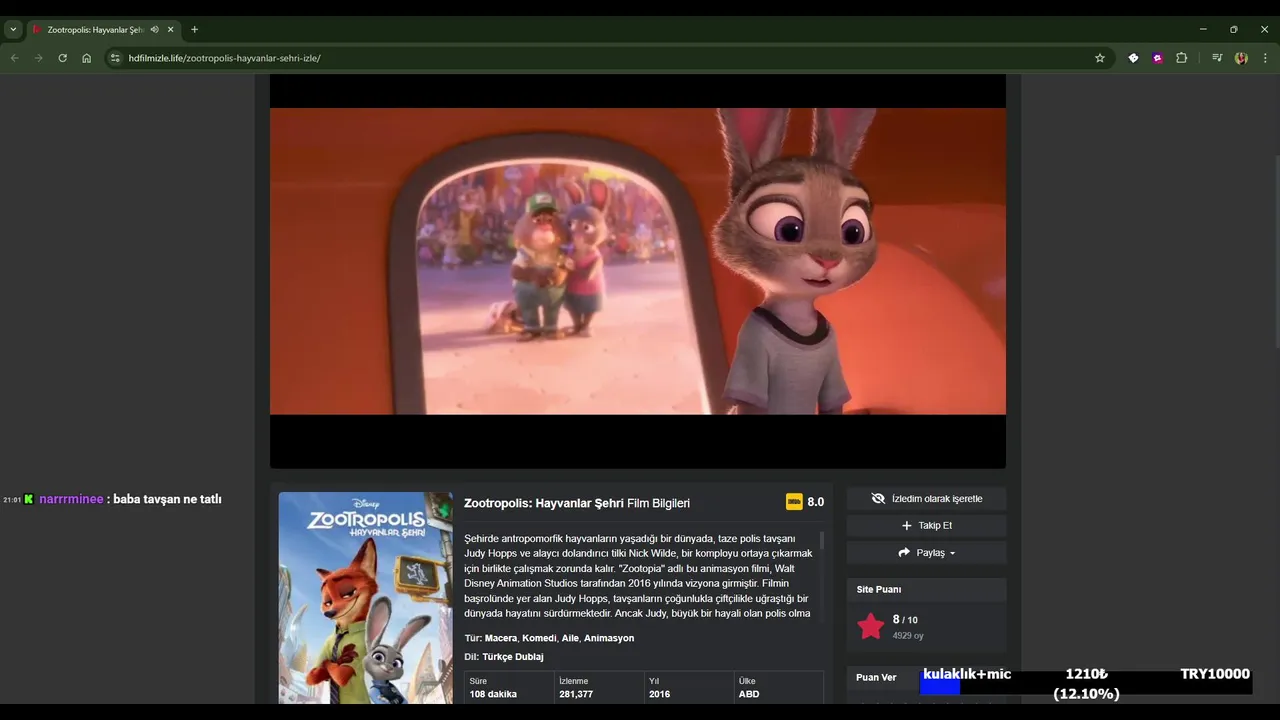This screenshot has width=1280, height=720.
Task: Open the Extensions puzzle menu
Action: 1181,58
